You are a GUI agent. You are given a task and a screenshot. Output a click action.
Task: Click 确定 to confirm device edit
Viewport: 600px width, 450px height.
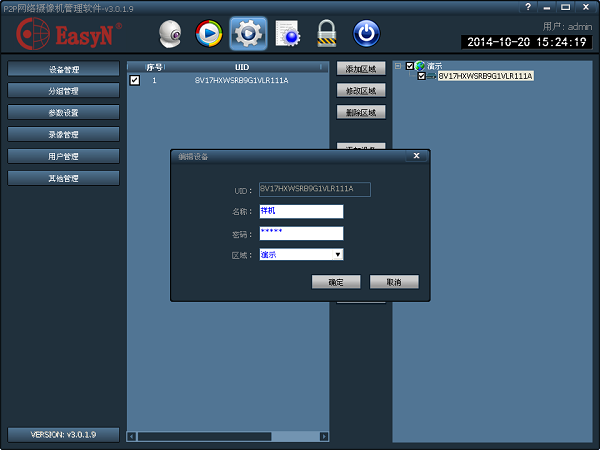coord(336,282)
